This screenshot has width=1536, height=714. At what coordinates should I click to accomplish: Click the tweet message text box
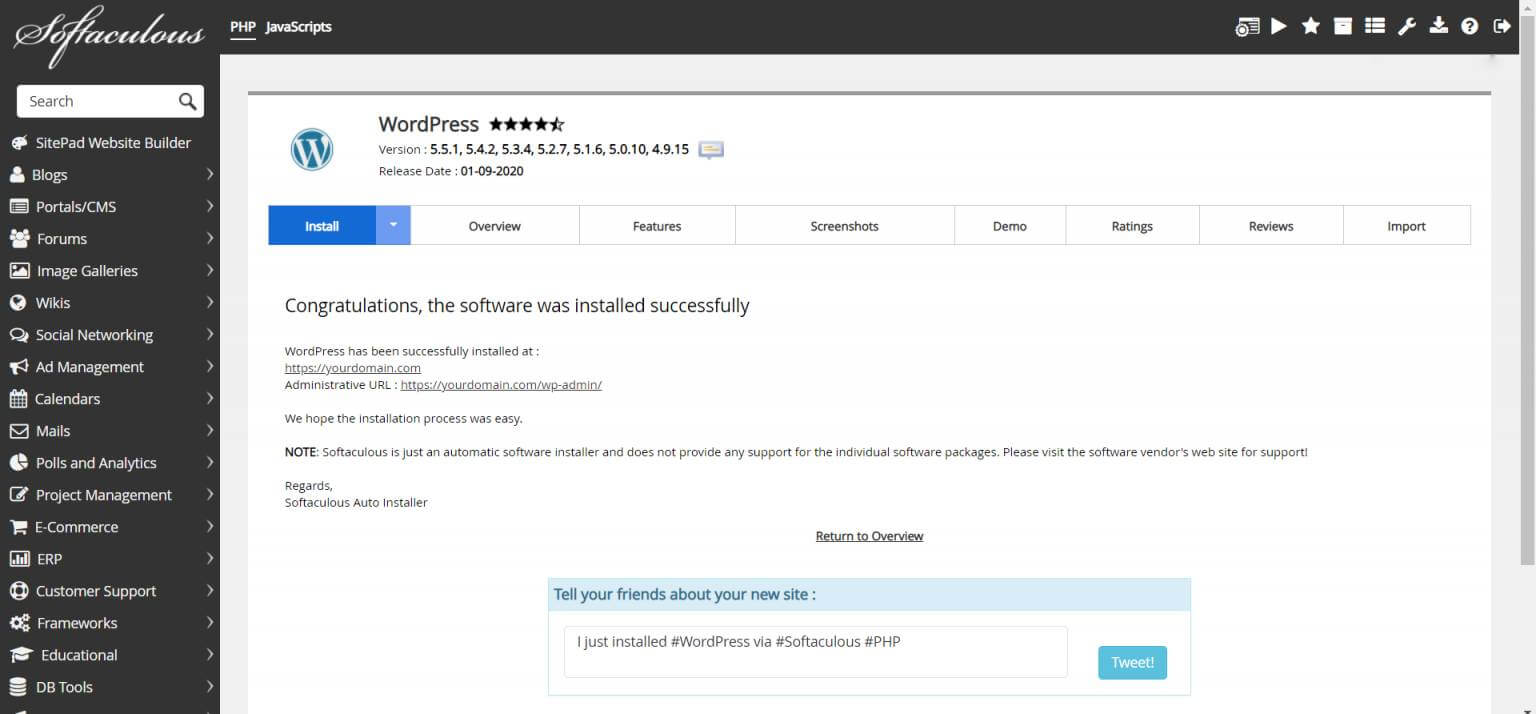(x=816, y=652)
